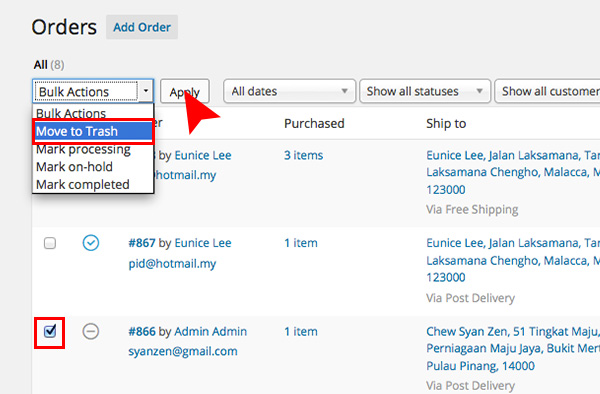Open order #866 link
600x394 pixels.
[x=142, y=331]
